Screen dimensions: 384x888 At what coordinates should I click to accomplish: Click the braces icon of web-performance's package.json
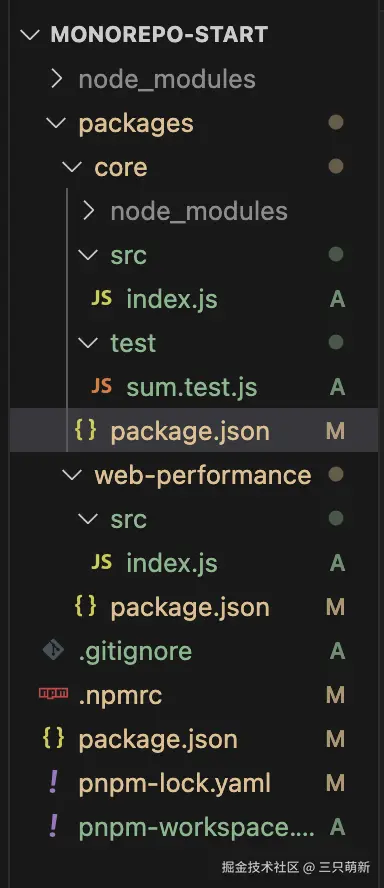pyautogui.click(x=86, y=607)
